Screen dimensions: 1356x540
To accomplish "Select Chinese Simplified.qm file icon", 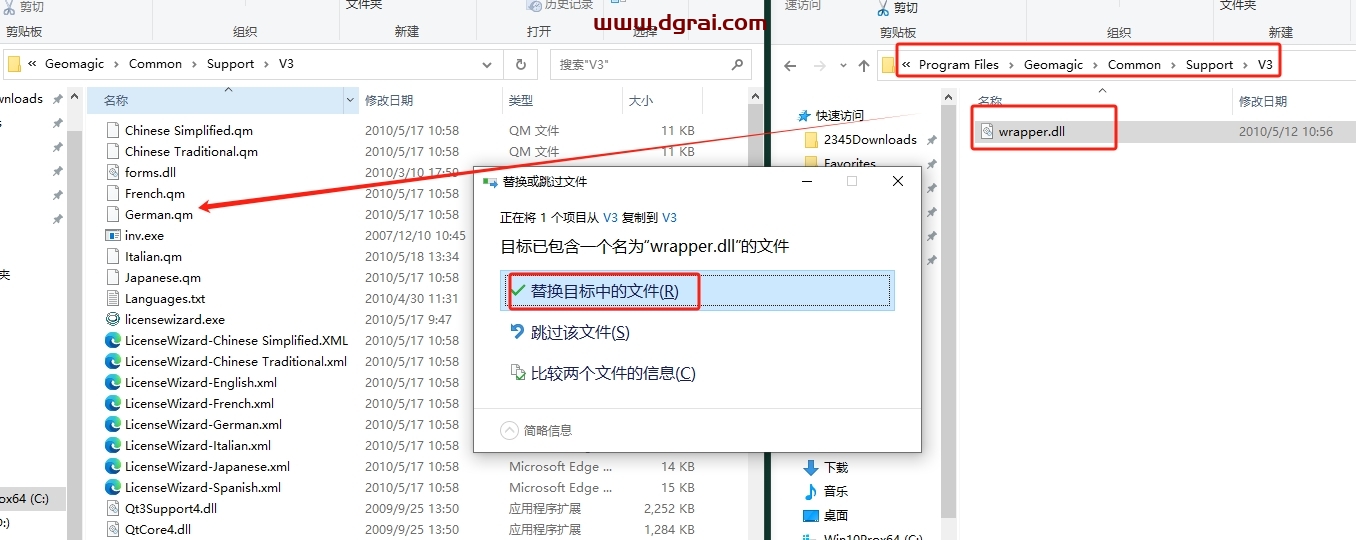I will point(113,130).
